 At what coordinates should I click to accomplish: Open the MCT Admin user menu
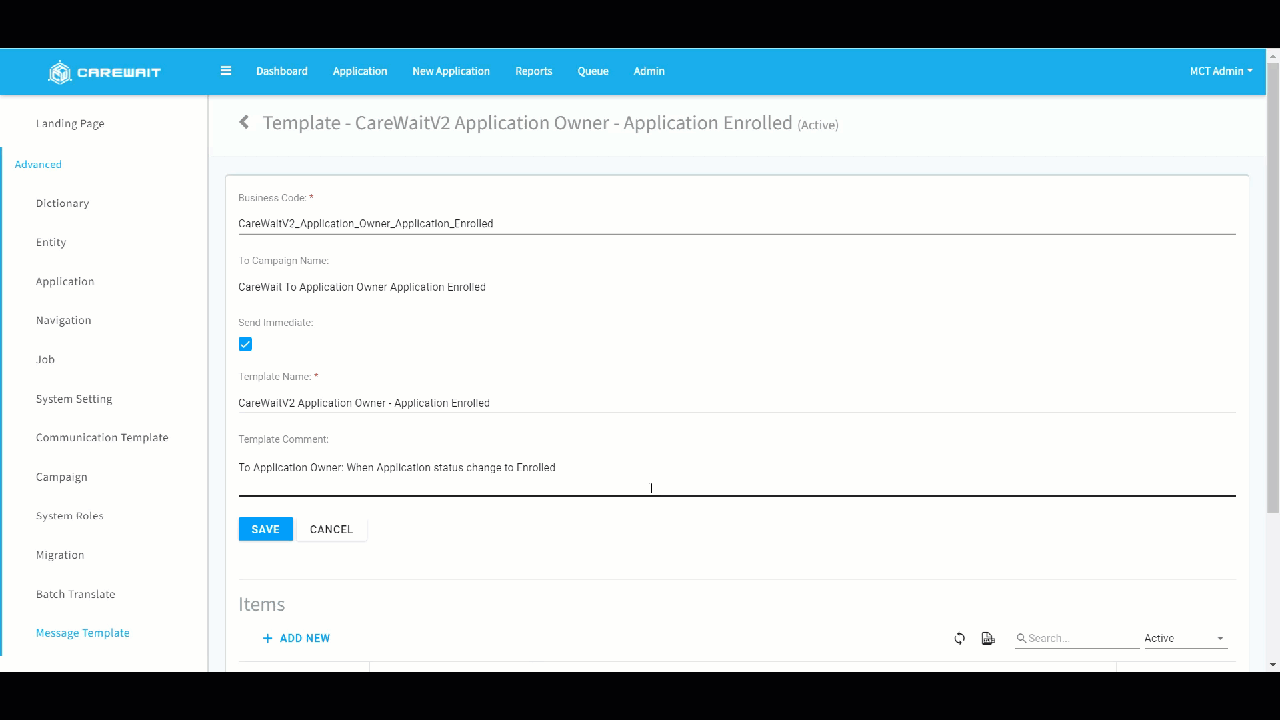coord(1221,71)
